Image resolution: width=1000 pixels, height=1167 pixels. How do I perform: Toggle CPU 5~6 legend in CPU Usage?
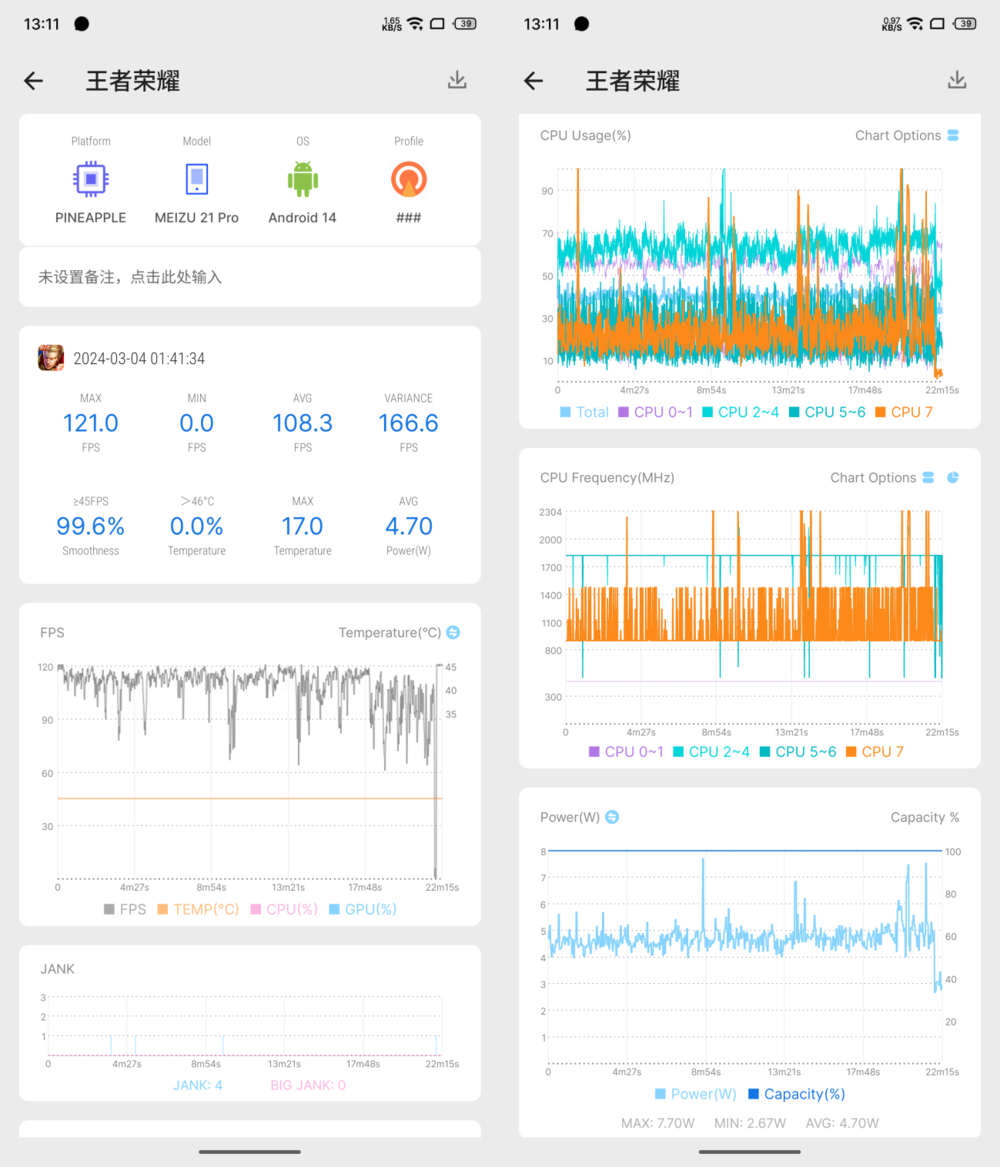827,412
